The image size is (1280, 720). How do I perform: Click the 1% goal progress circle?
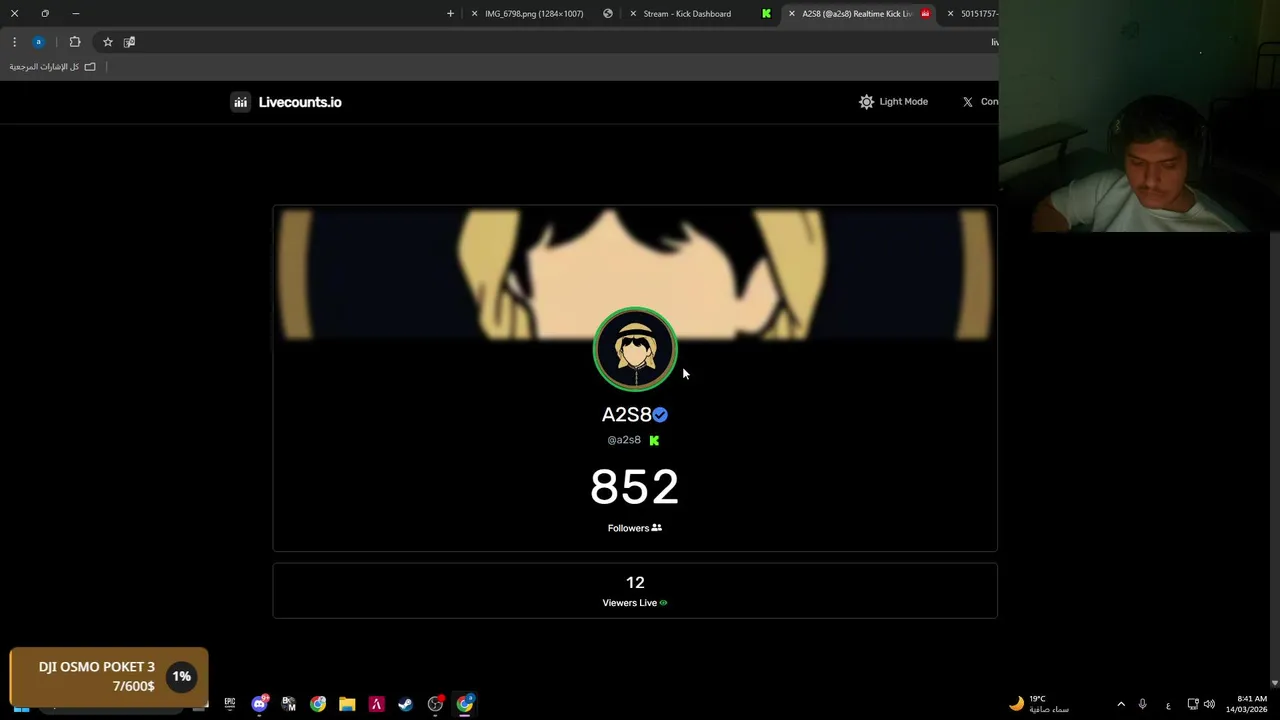pos(181,676)
